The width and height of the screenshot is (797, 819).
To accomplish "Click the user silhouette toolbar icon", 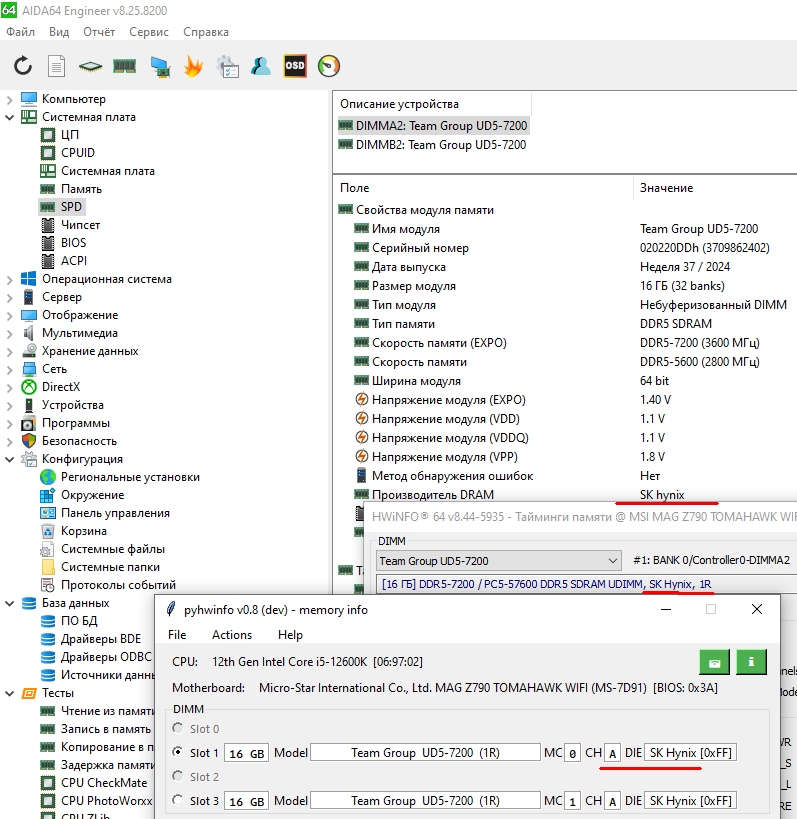I will tap(261, 66).
